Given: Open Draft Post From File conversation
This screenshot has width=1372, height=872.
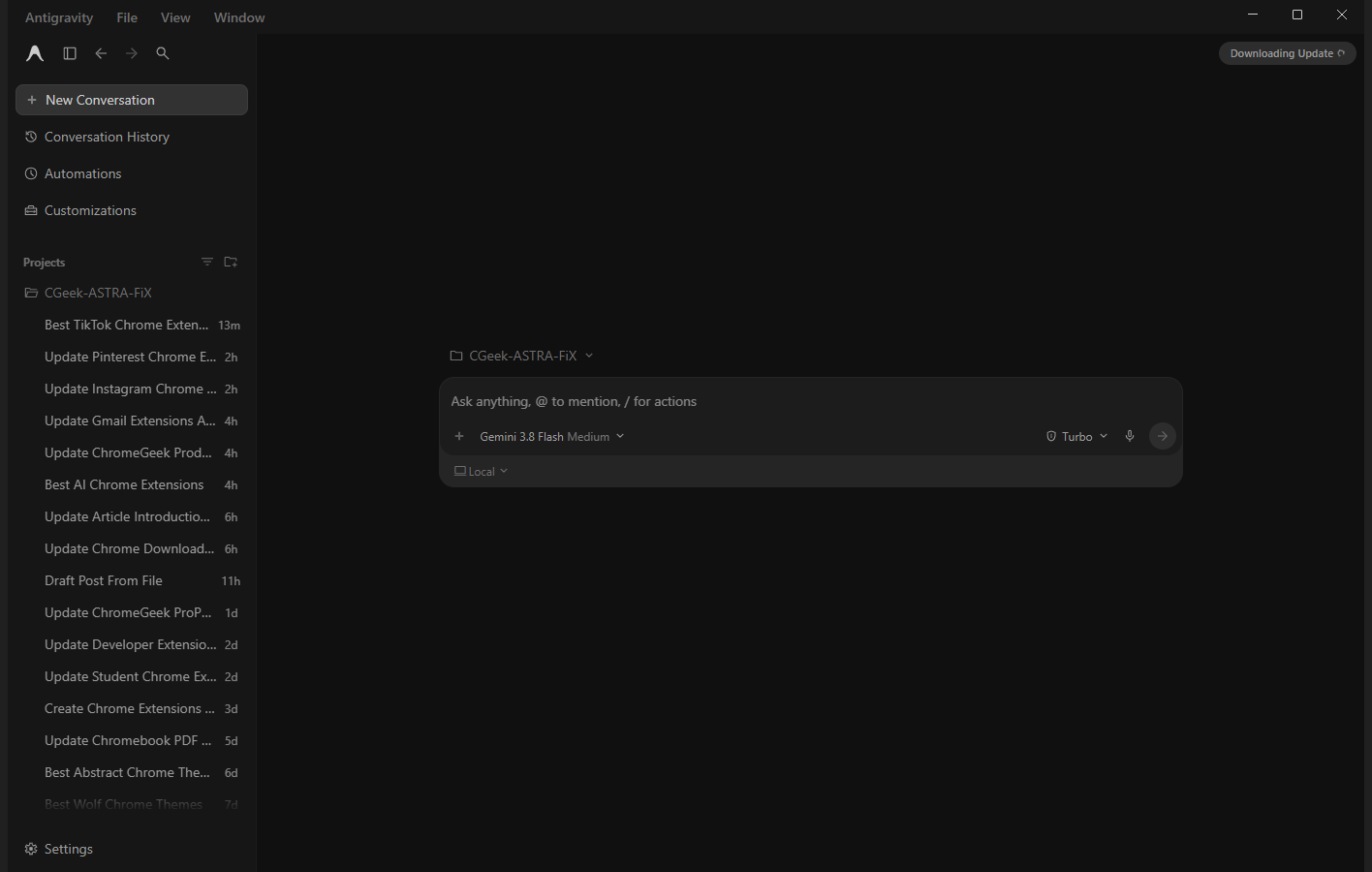Looking at the screenshot, I should pyautogui.click(x=132, y=580).
